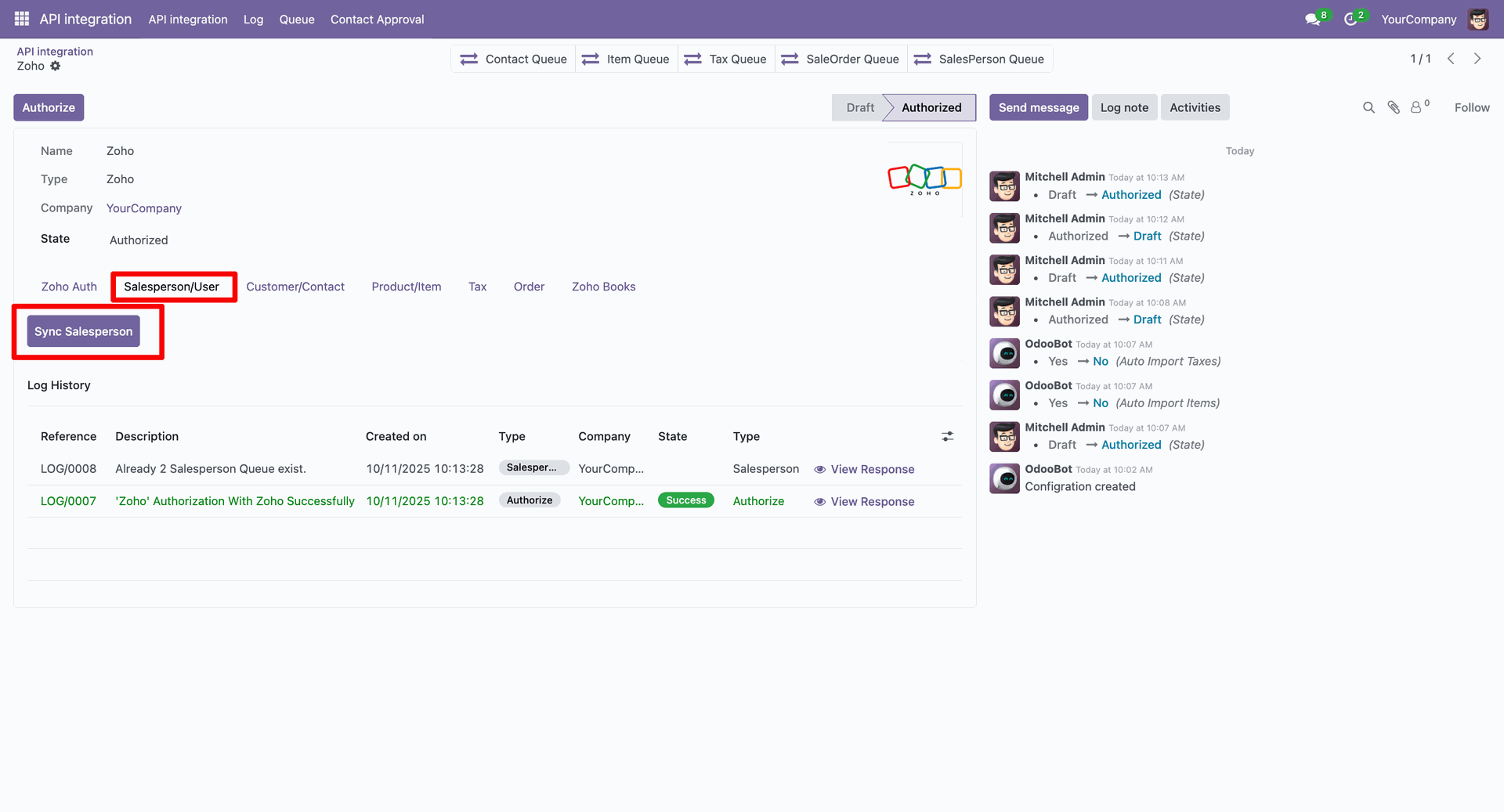Click the Zoho logo image
Image resolution: width=1504 pixels, height=812 pixels.
(x=924, y=179)
